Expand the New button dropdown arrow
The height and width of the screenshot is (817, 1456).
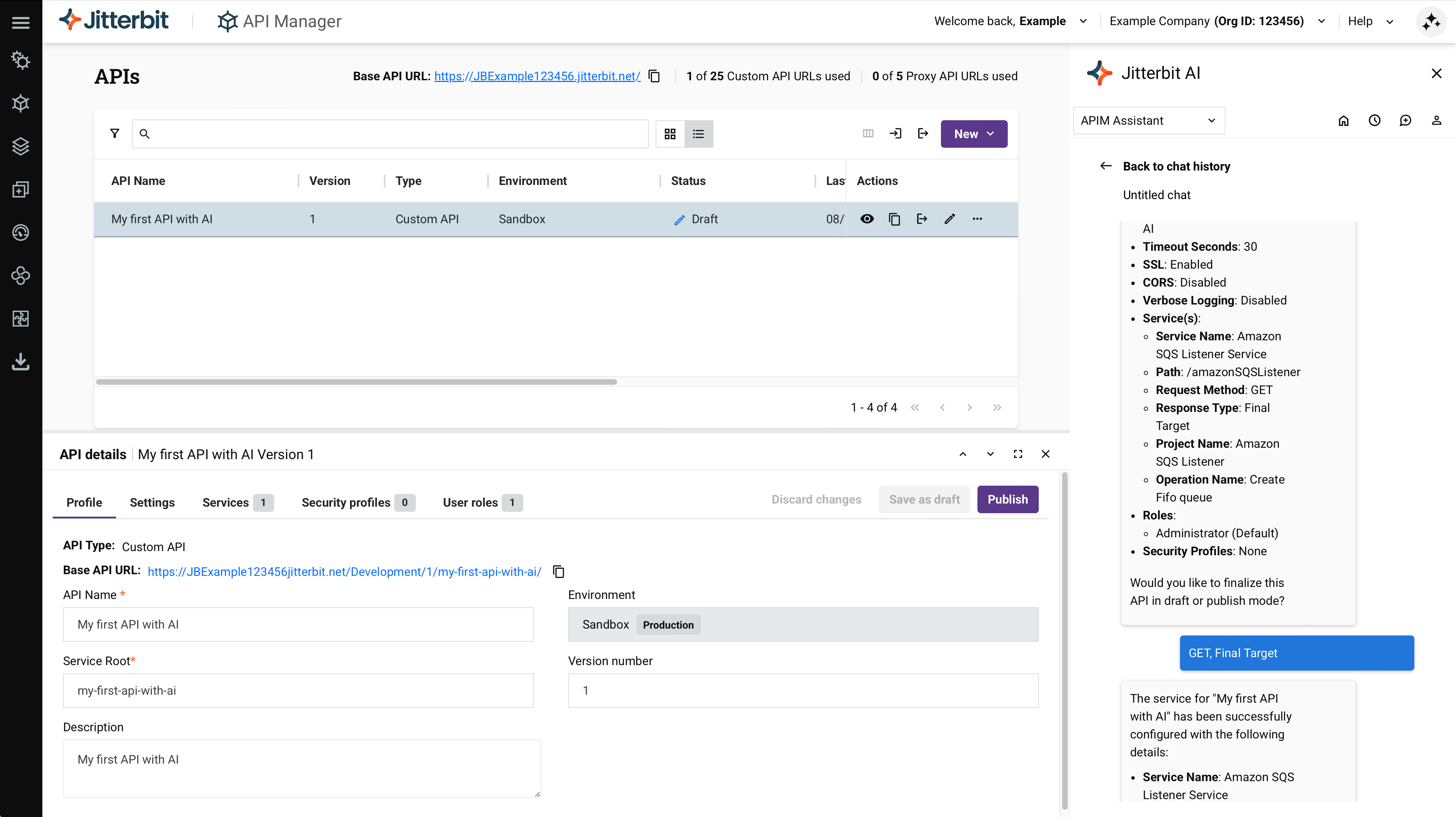(991, 133)
